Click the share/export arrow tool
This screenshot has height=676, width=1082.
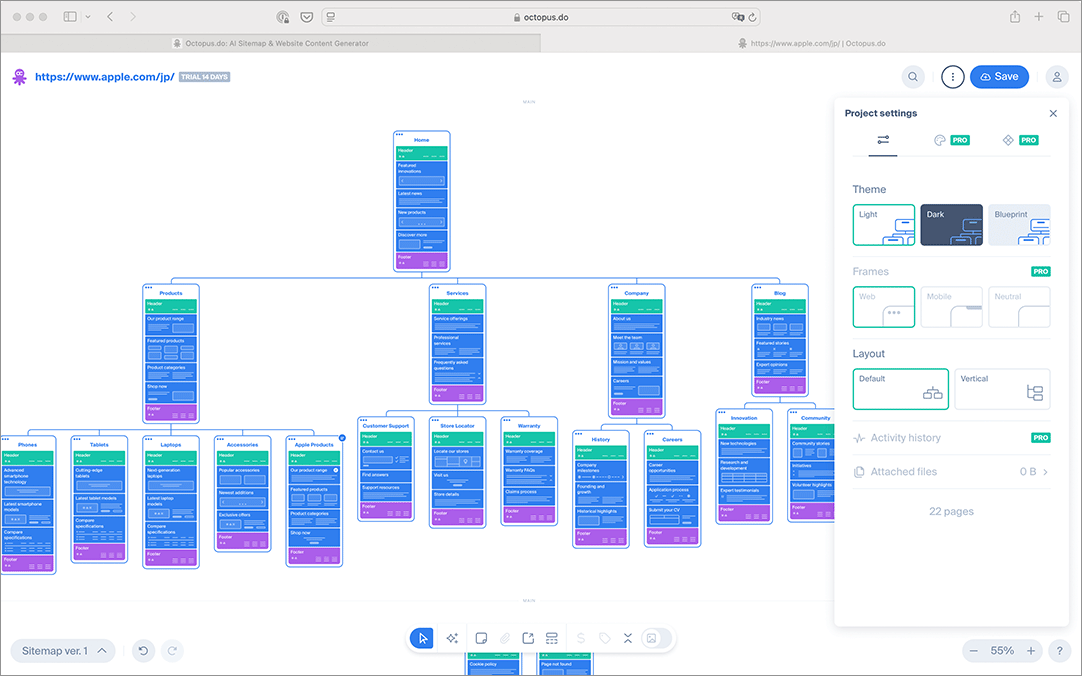(x=528, y=638)
